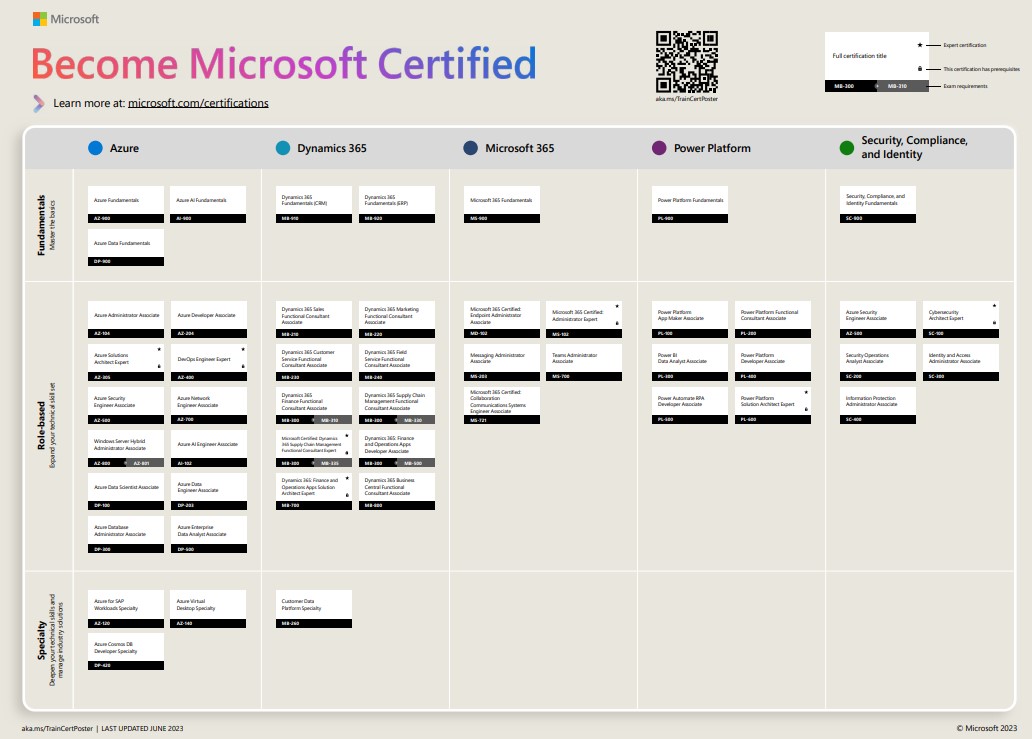
Task: Click 'Identity and Access Administrator Associate' title
Action: coord(954,358)
